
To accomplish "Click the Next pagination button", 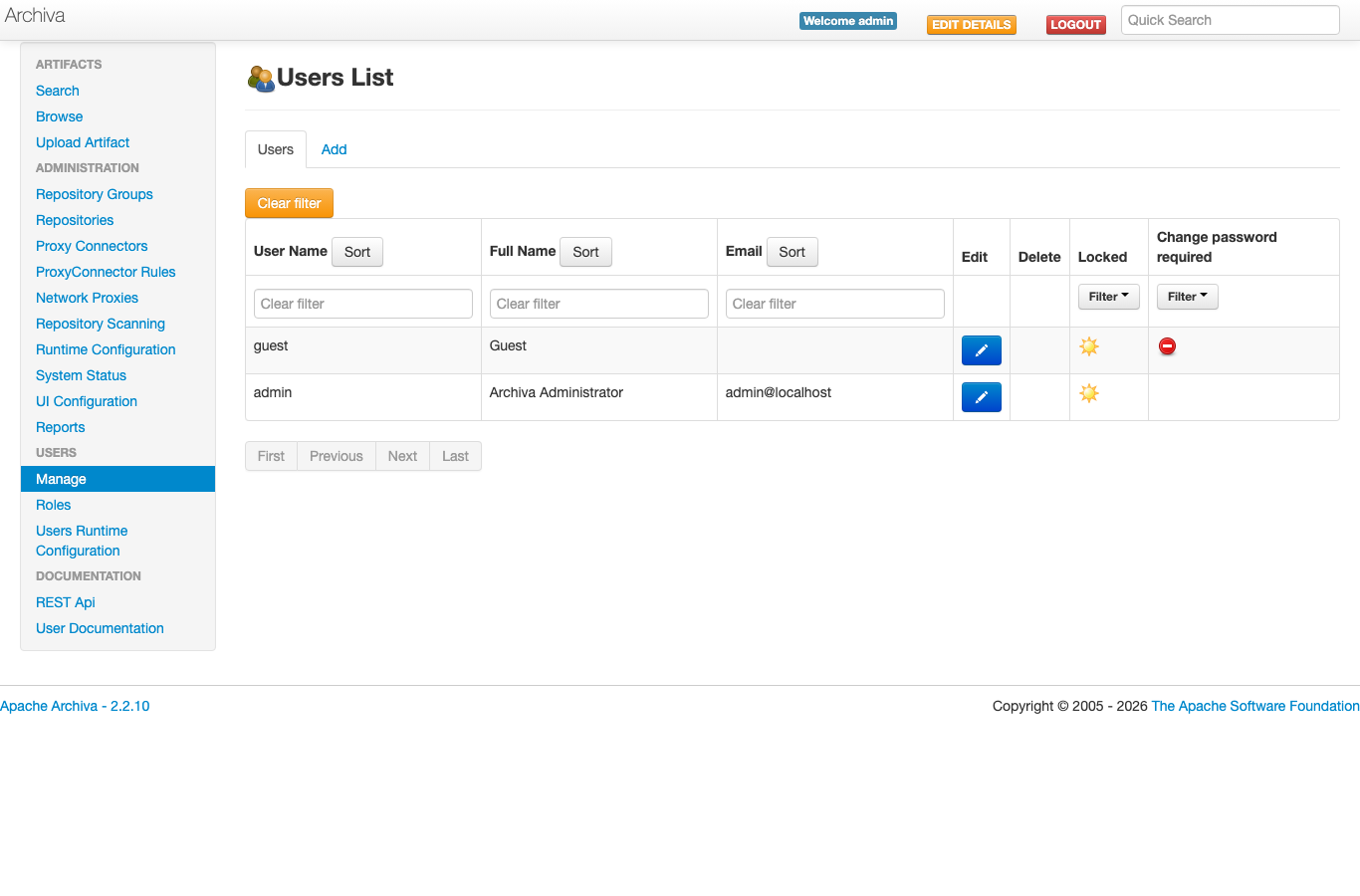I will (x=402, y=456).
